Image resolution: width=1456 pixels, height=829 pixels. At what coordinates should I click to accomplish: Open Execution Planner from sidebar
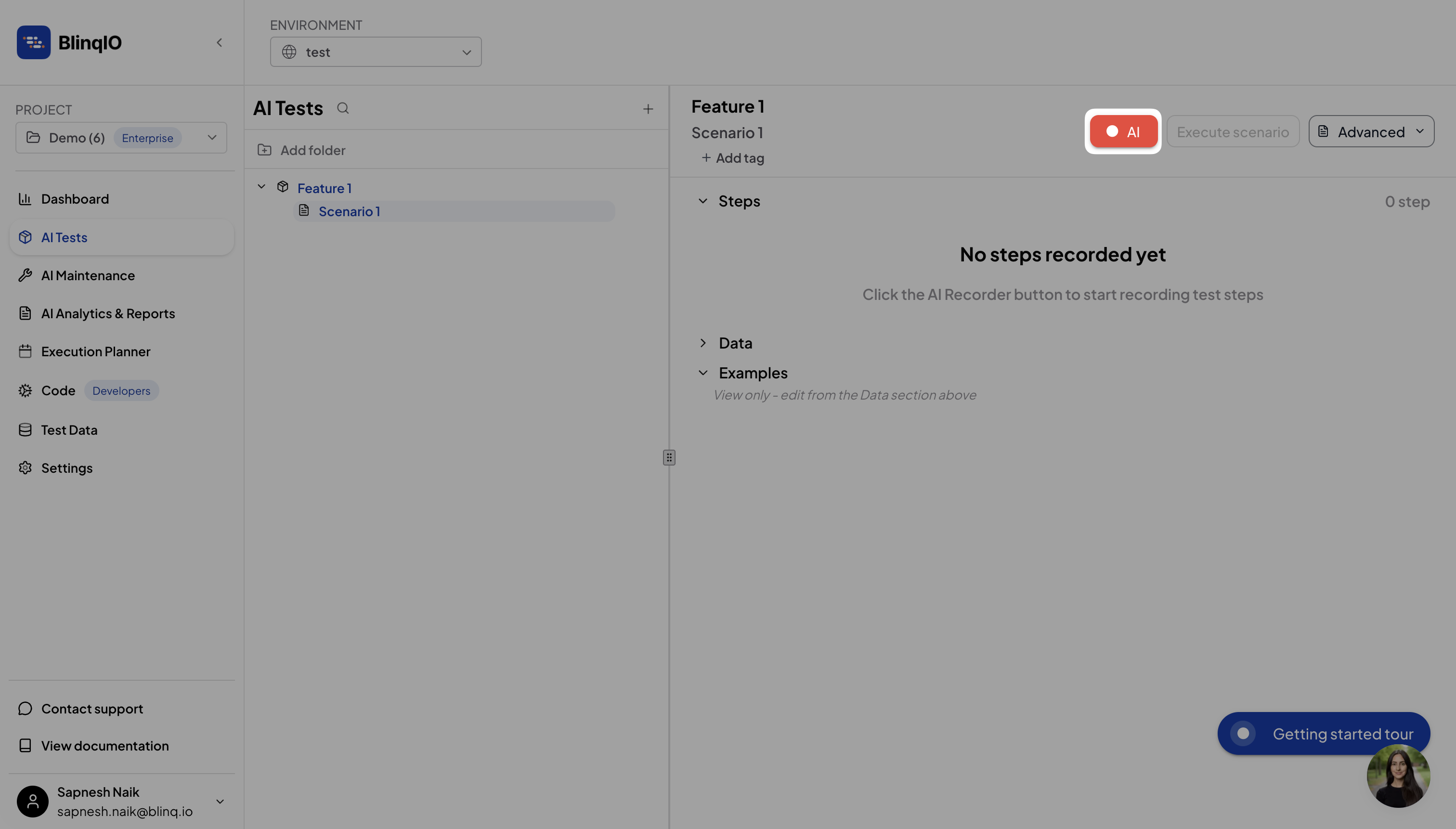[96, 351]
